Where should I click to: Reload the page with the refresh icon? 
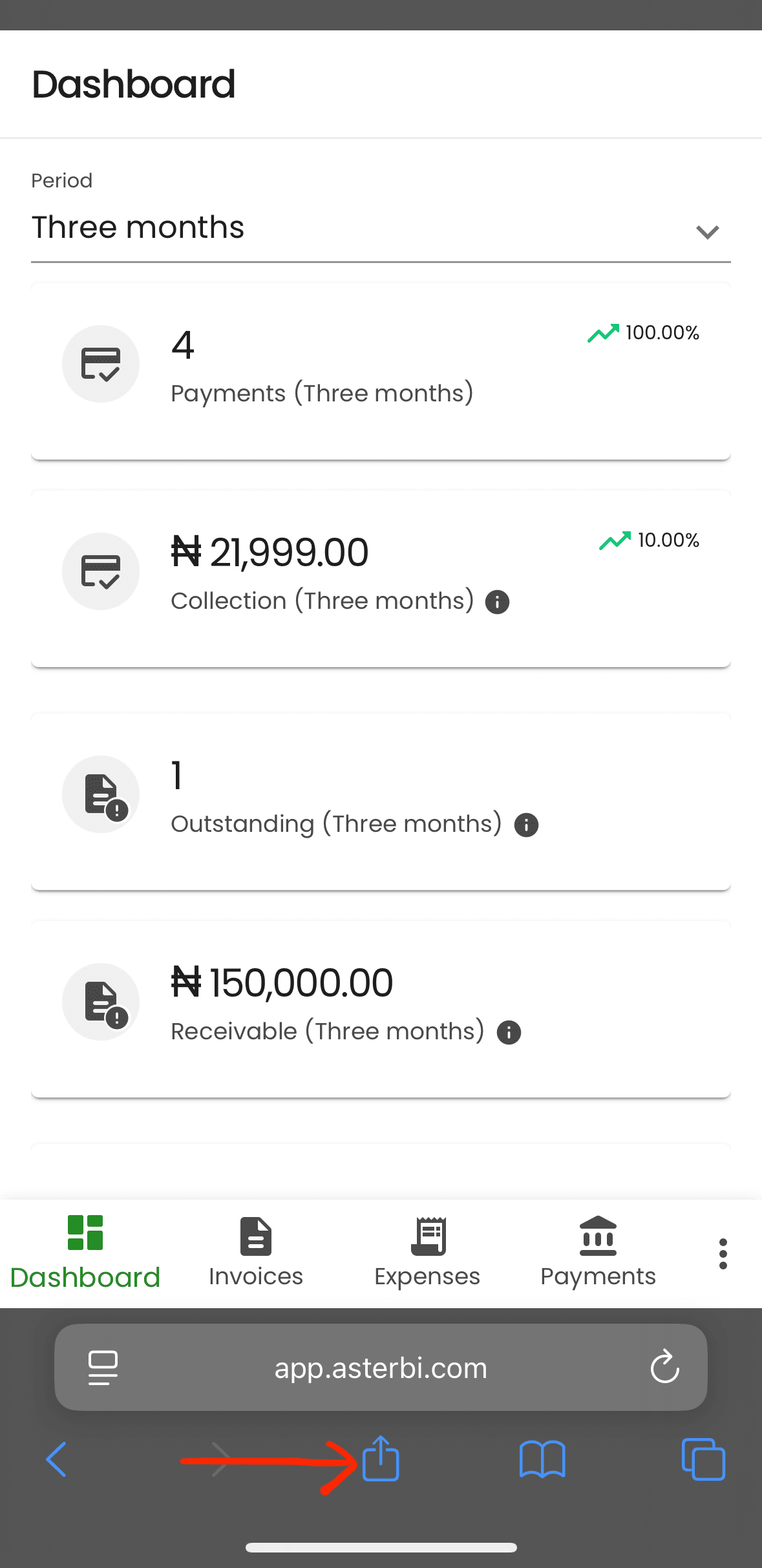(664, 1367)
